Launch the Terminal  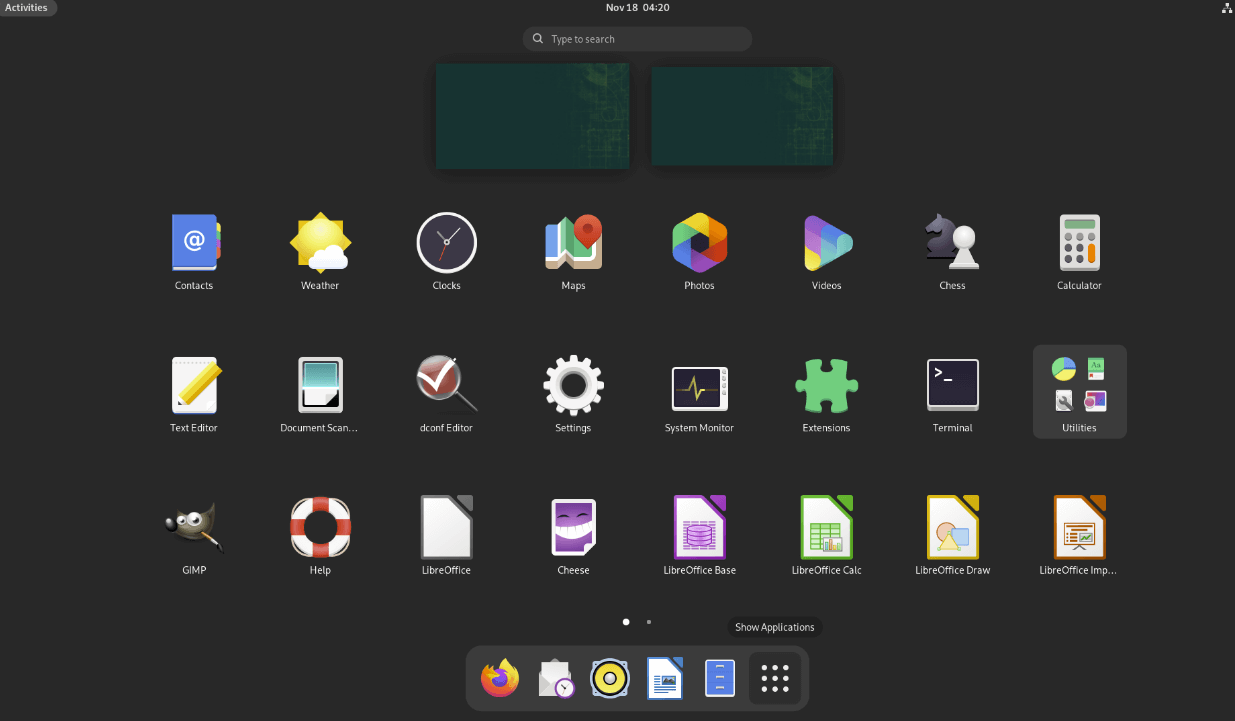point(952,385)
